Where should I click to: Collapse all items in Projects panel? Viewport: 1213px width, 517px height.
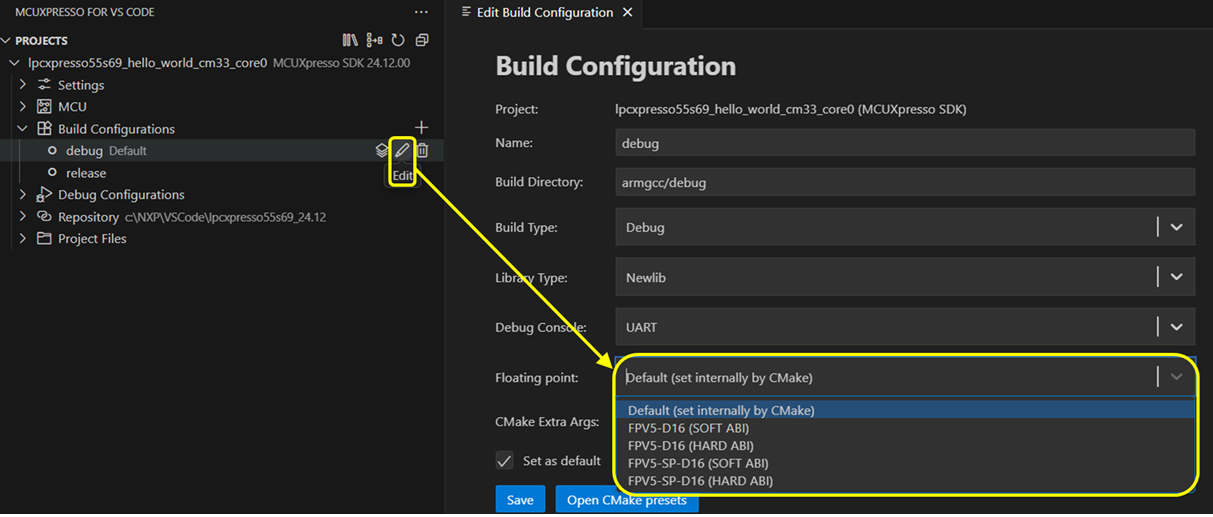coord(422,41)
